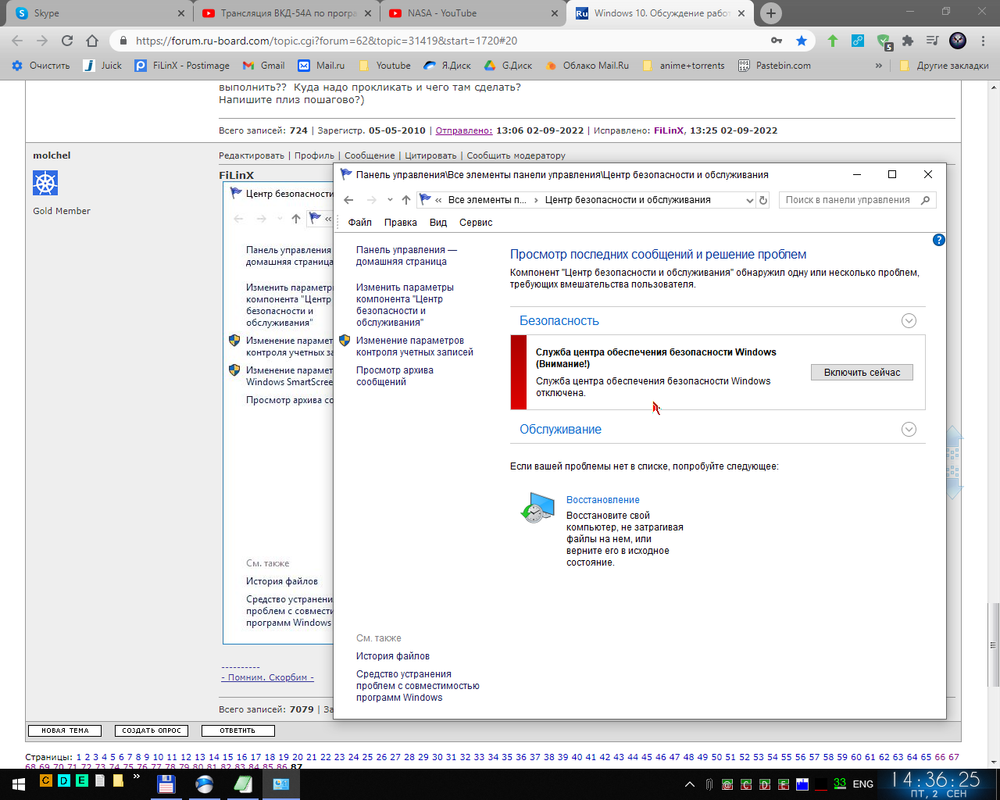Click История файлов in front window
Image resolution: width=1000 pixels, height=800 pixels.
coord(393,656)
